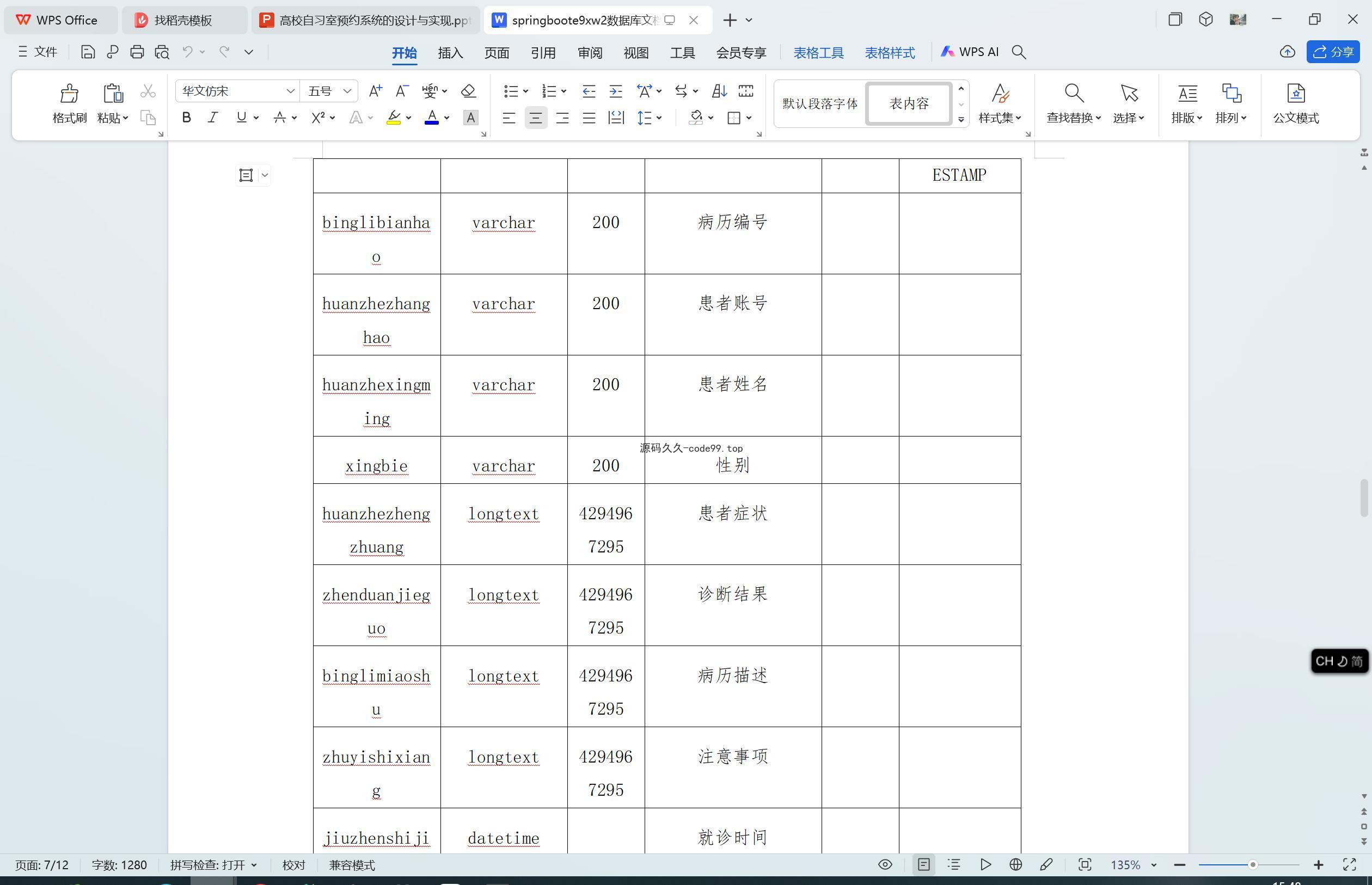Click the table cell containing 病历编号
This screenshot has height=885, width=1372.
pyautogui.click(x=733, y=233)
